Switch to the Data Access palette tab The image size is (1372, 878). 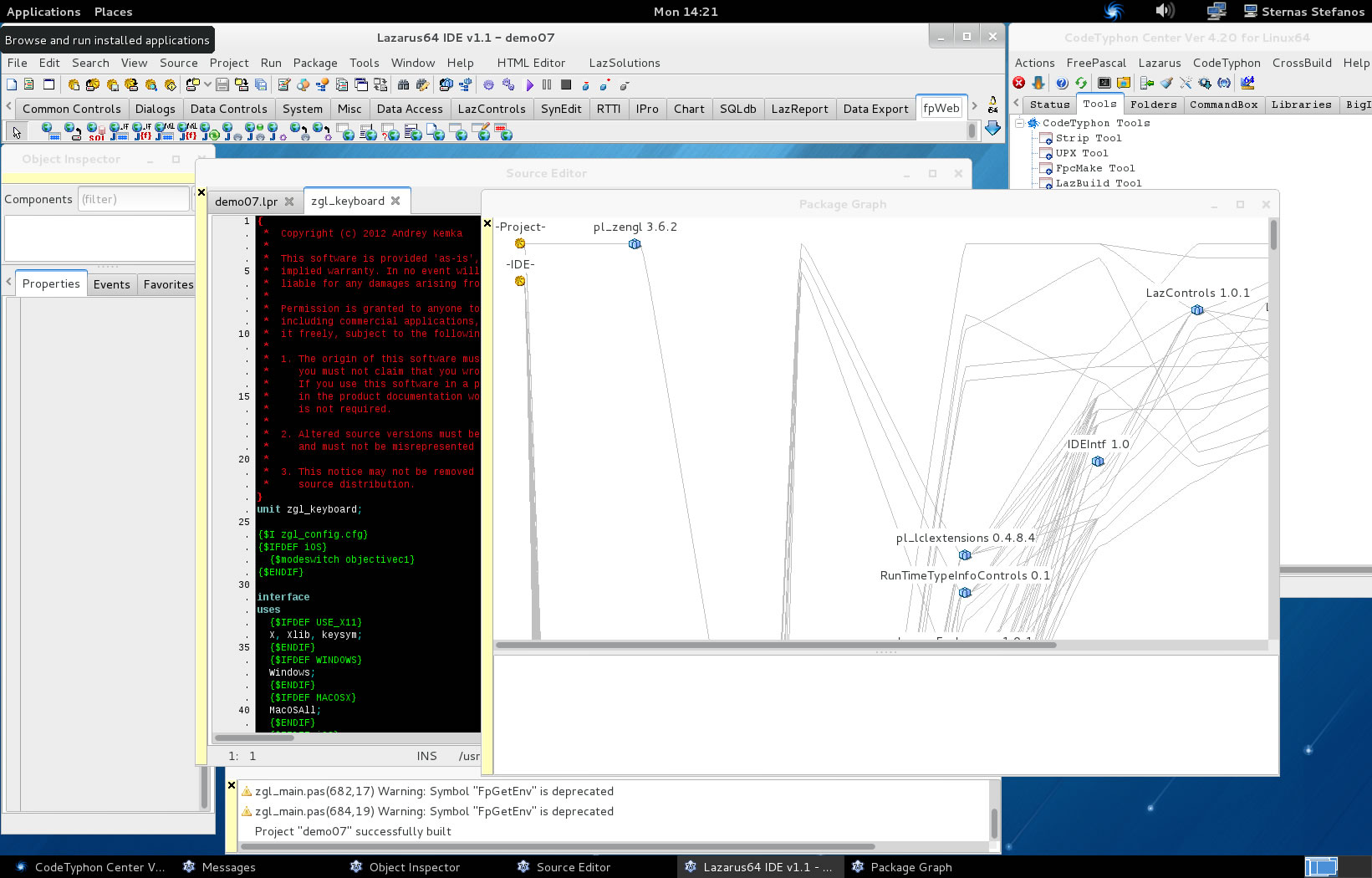(x=410, y=109)
